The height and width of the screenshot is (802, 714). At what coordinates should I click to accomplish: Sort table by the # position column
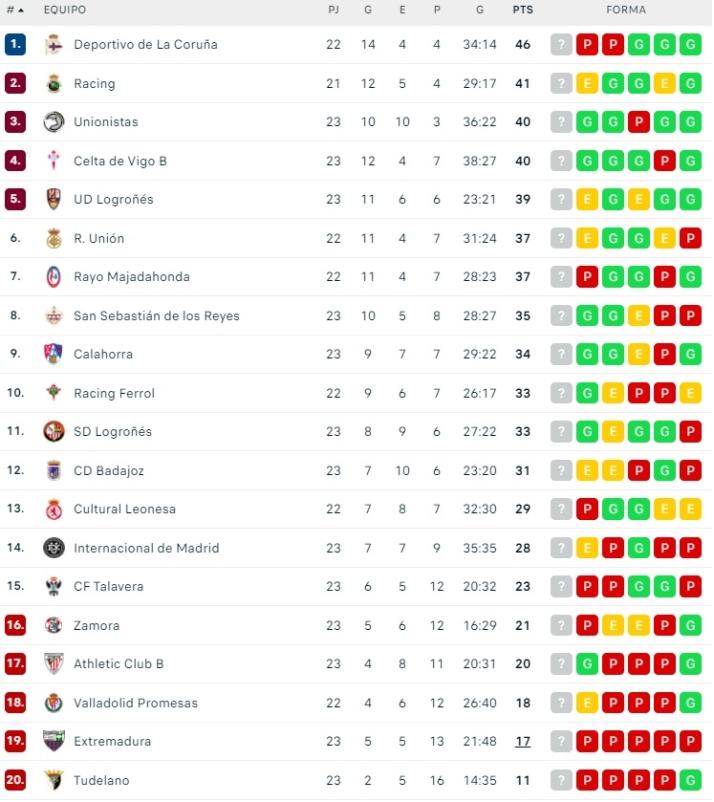[x=15, y=10]
